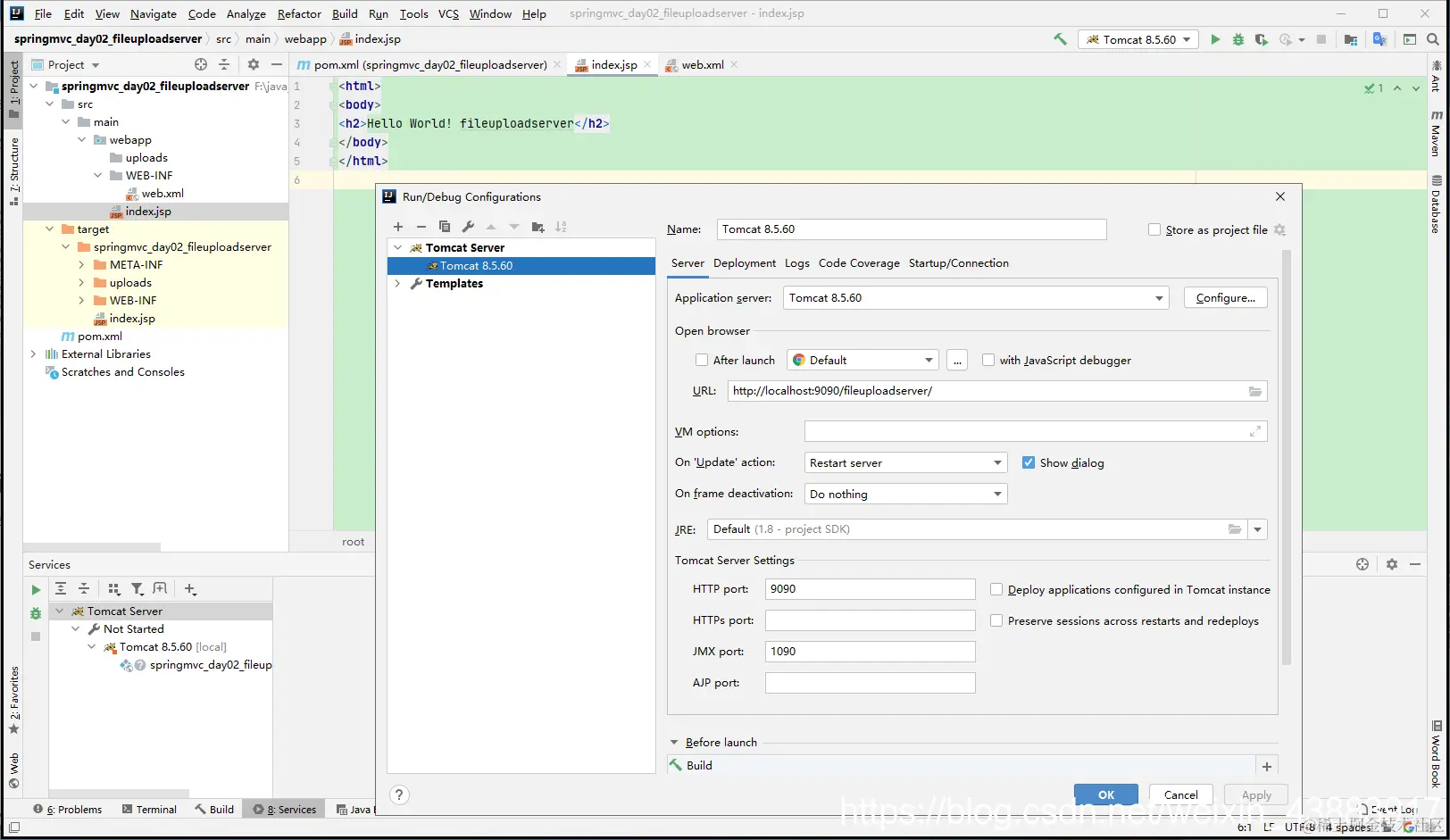Click the configuration Name field

912,229
